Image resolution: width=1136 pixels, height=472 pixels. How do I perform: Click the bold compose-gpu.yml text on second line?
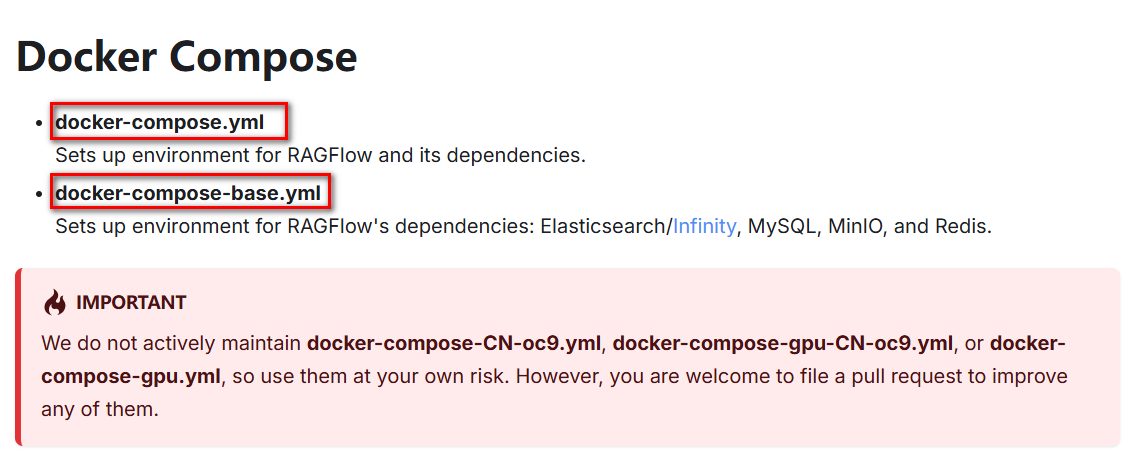point(130,377)
